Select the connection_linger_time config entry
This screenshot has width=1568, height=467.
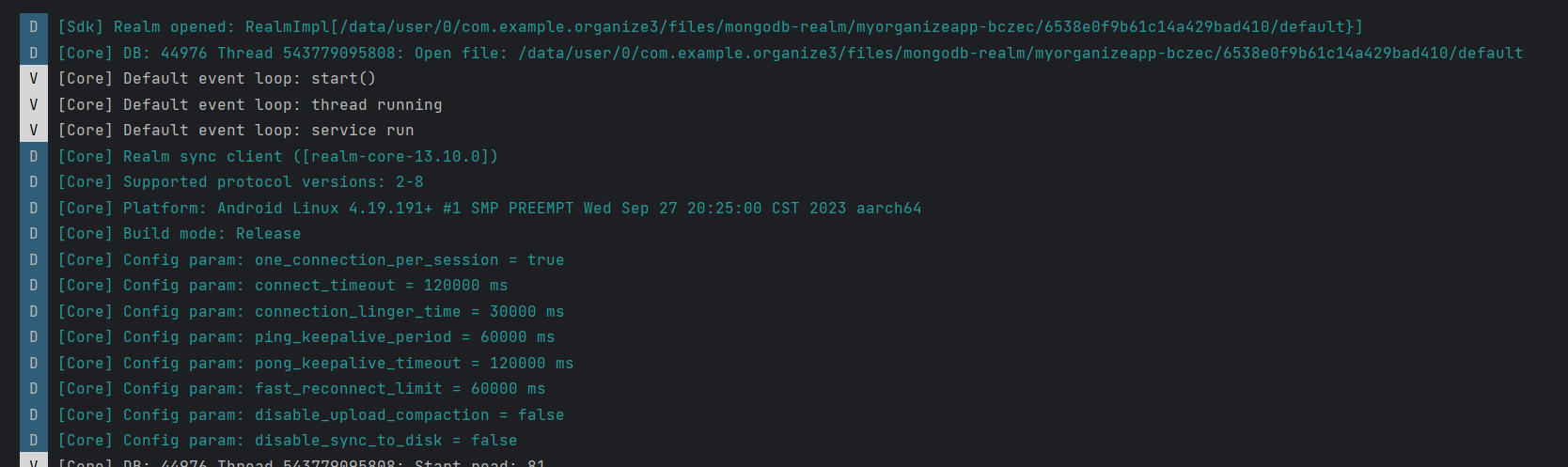[x=311, y=312]
